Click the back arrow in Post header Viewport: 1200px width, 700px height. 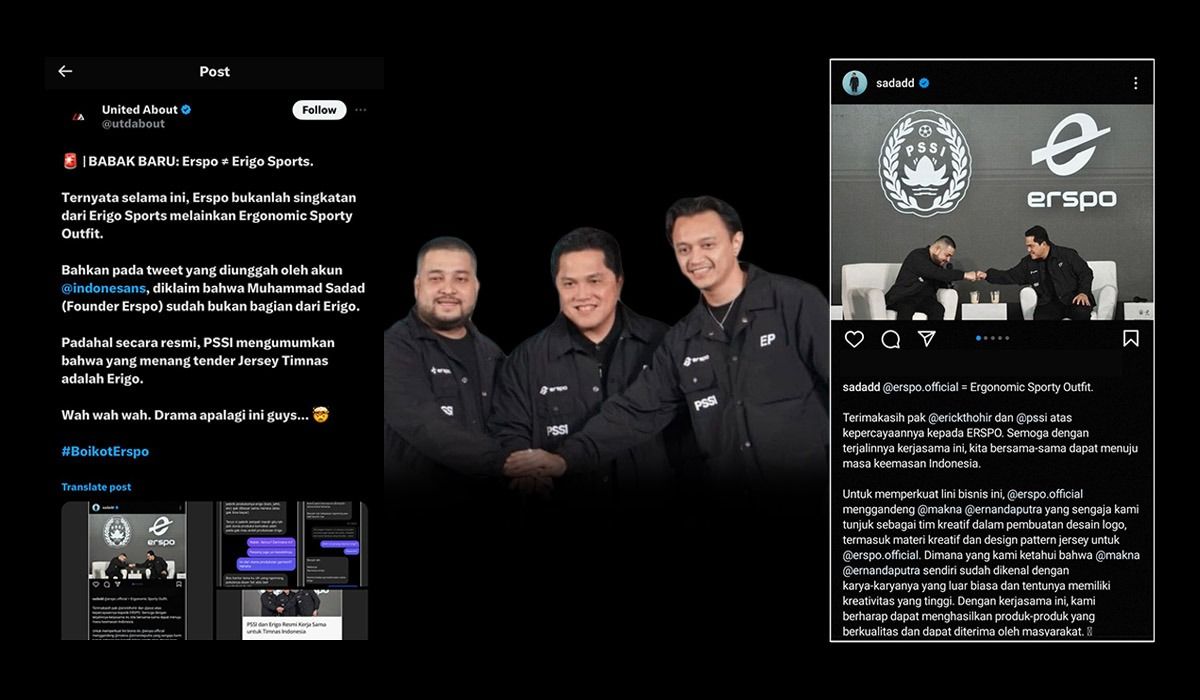coord(65,71)
